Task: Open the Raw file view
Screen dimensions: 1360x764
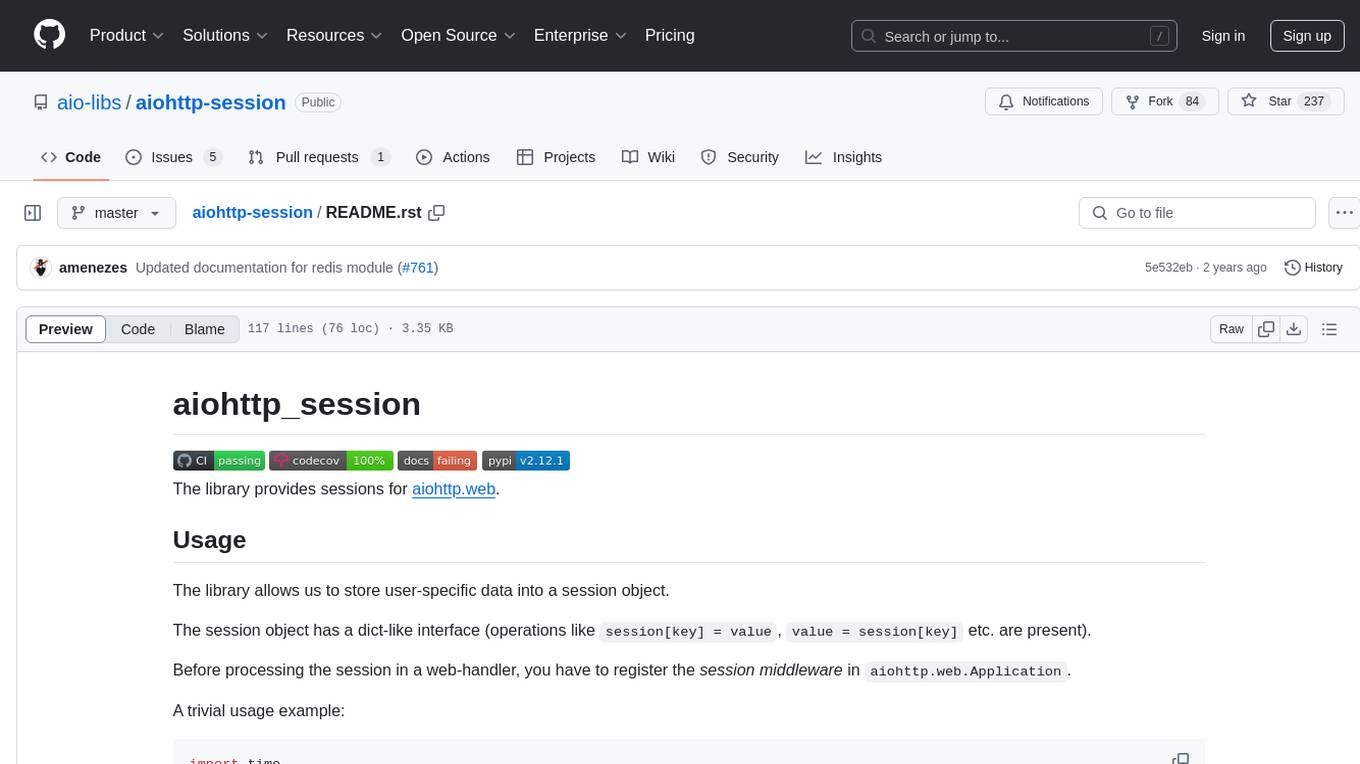Action: (x=1231, y=329)
